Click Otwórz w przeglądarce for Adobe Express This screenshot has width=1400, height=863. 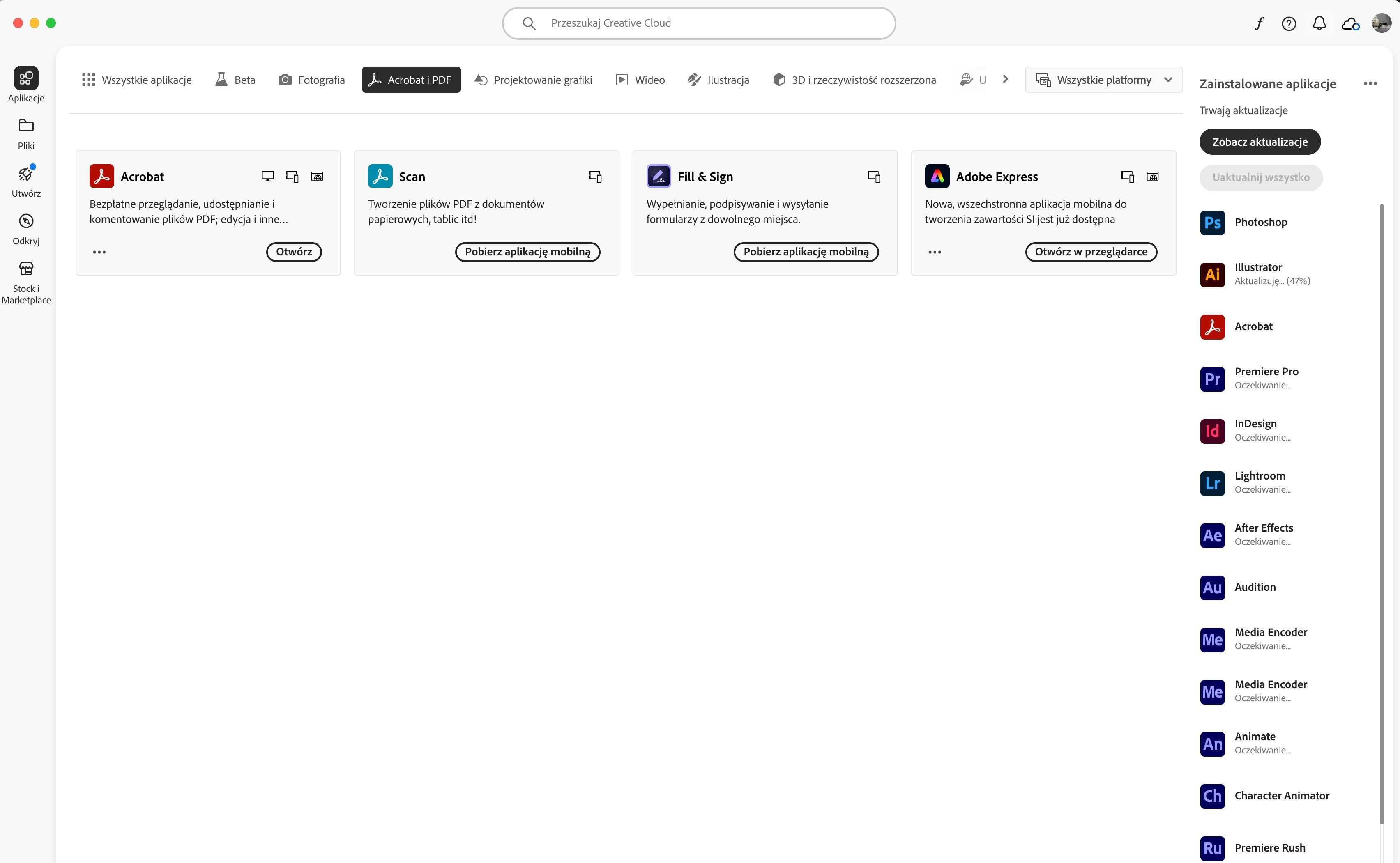click(1091, 252)
